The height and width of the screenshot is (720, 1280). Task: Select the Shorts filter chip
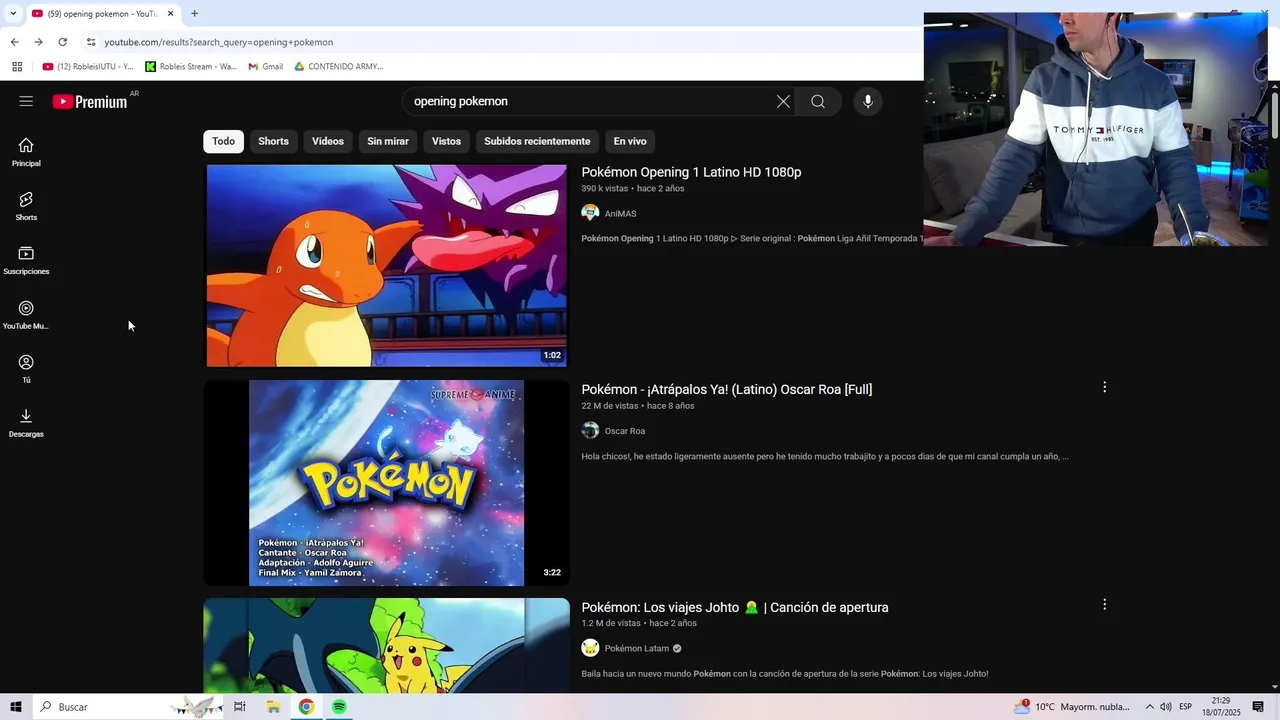[x=273, y=141]
